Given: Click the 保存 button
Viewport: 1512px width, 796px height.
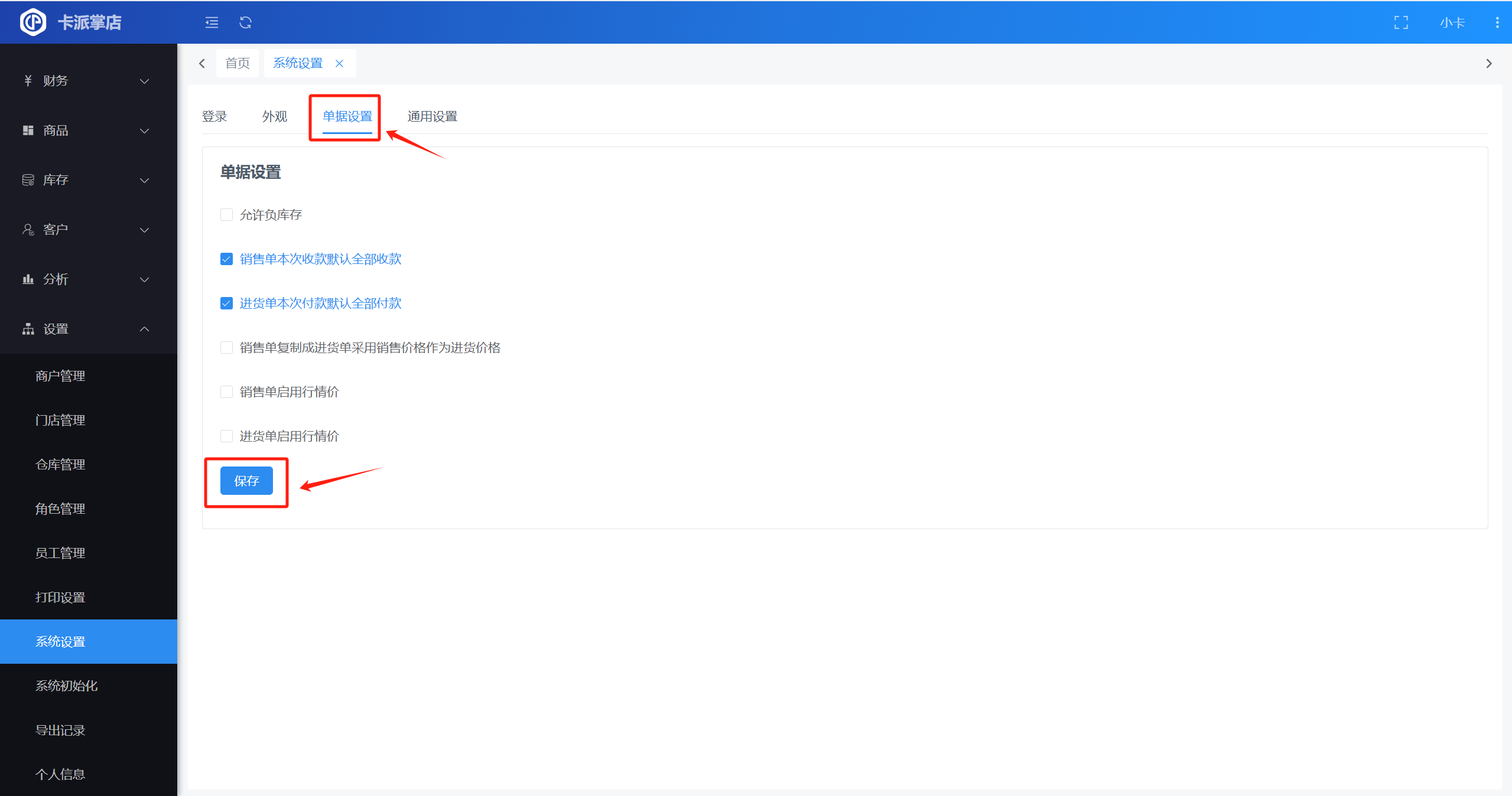Looking at the screenshot, I should (x=246, y=481).
